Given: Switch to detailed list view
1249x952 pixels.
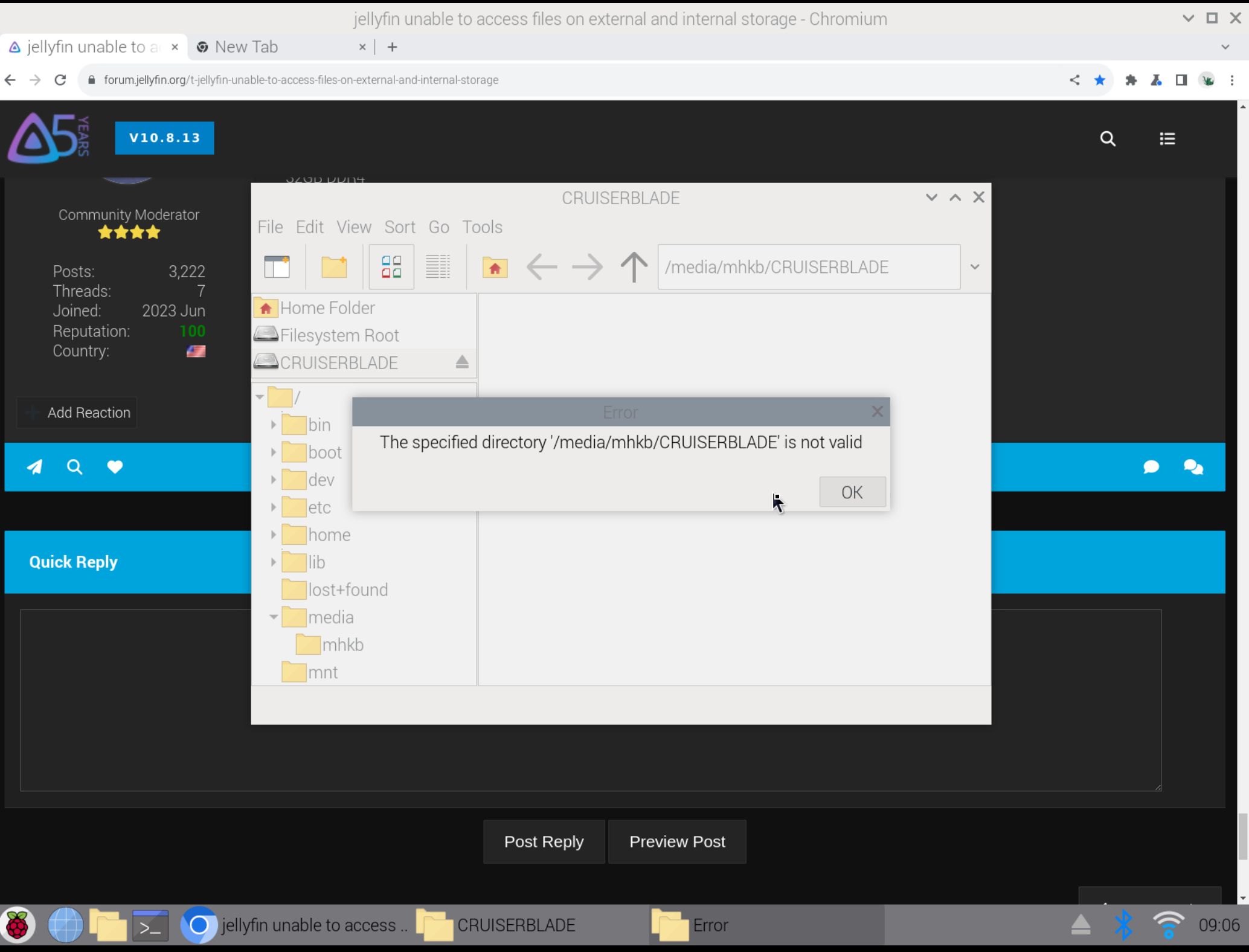Looking at the screenshot, I should [438, 267].
